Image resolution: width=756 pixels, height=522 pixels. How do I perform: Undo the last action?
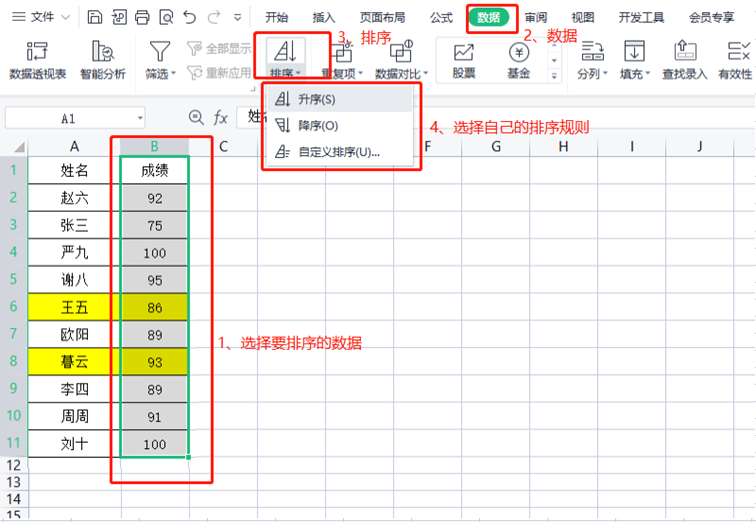[x=190, y=18]
